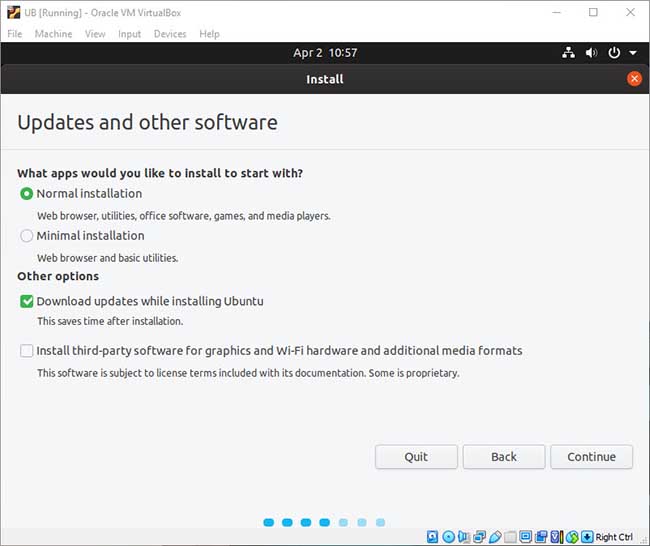Click 'Web browser, utilities, office software' description
650x546 pixels.
click(x=184, y=216)
